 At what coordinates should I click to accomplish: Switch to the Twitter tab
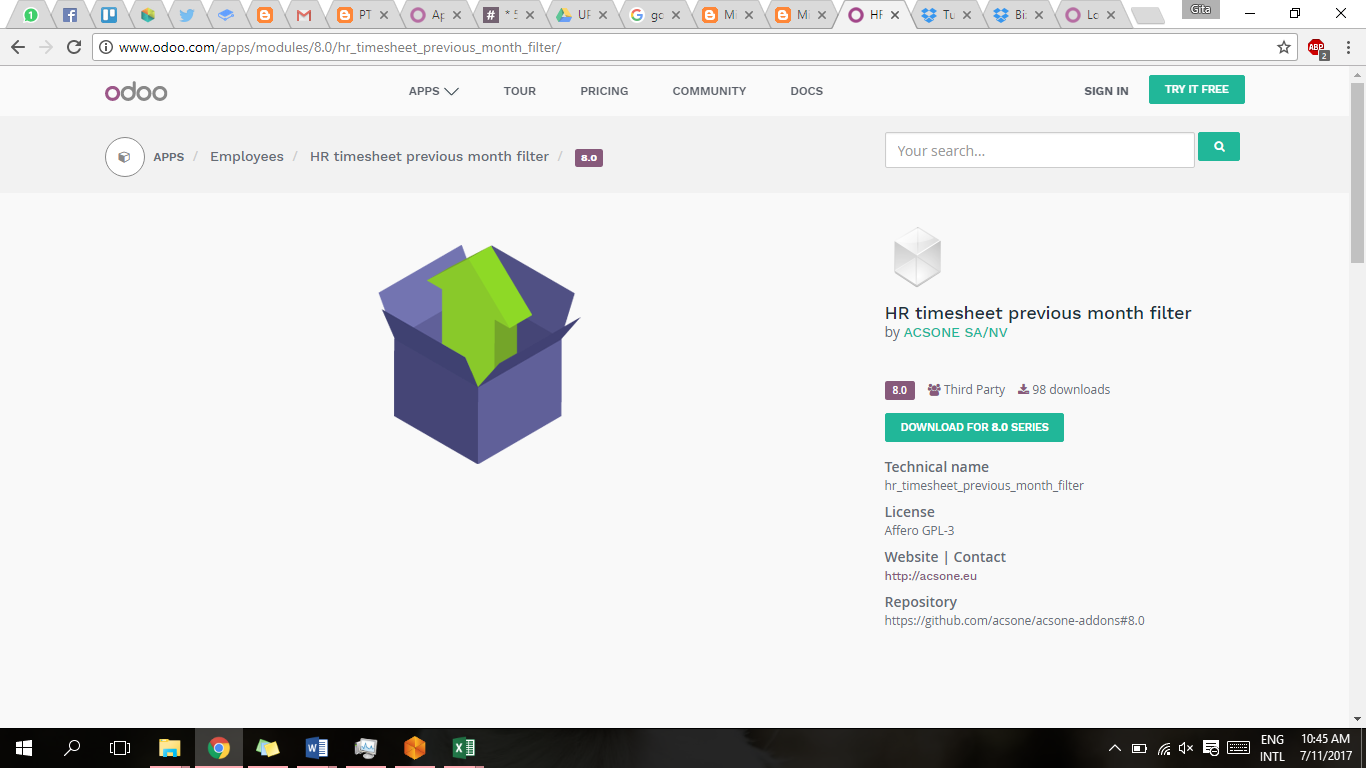tap(187, 15)
